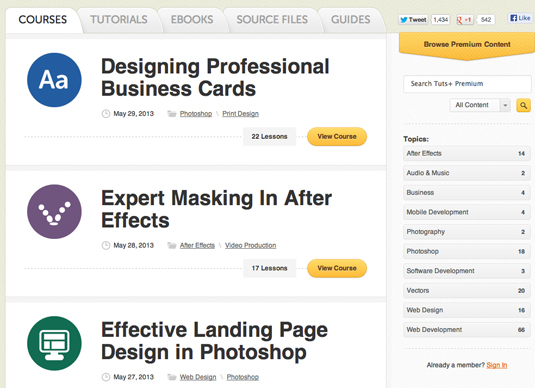
Task: Open the Tutorials tab
Action: point(119,20)
